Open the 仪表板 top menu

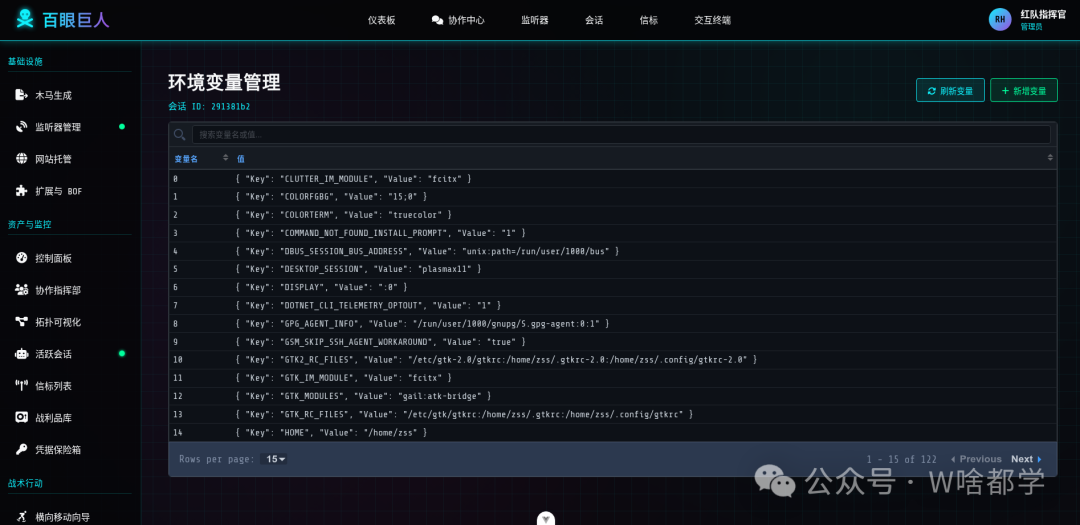382,20
